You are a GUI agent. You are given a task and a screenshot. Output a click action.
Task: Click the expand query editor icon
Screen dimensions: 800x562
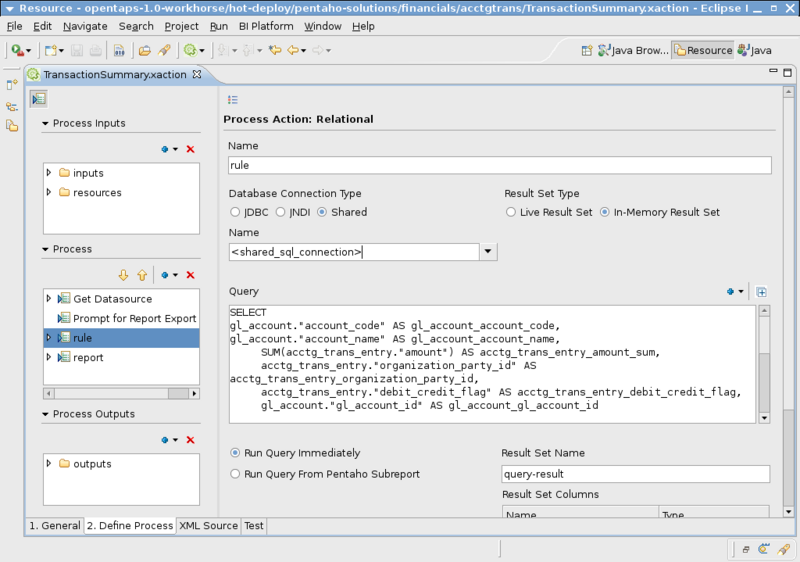click(x=761, y=292)
